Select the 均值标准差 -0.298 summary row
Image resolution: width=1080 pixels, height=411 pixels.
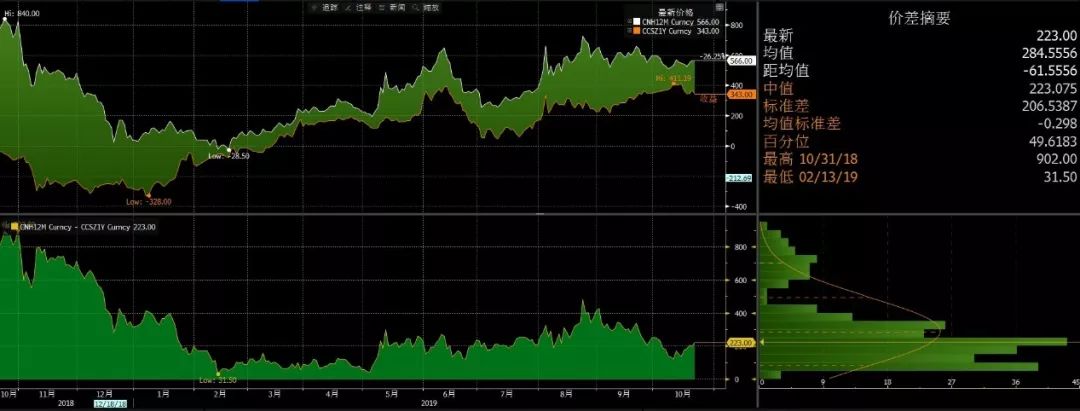pos(920,125)
